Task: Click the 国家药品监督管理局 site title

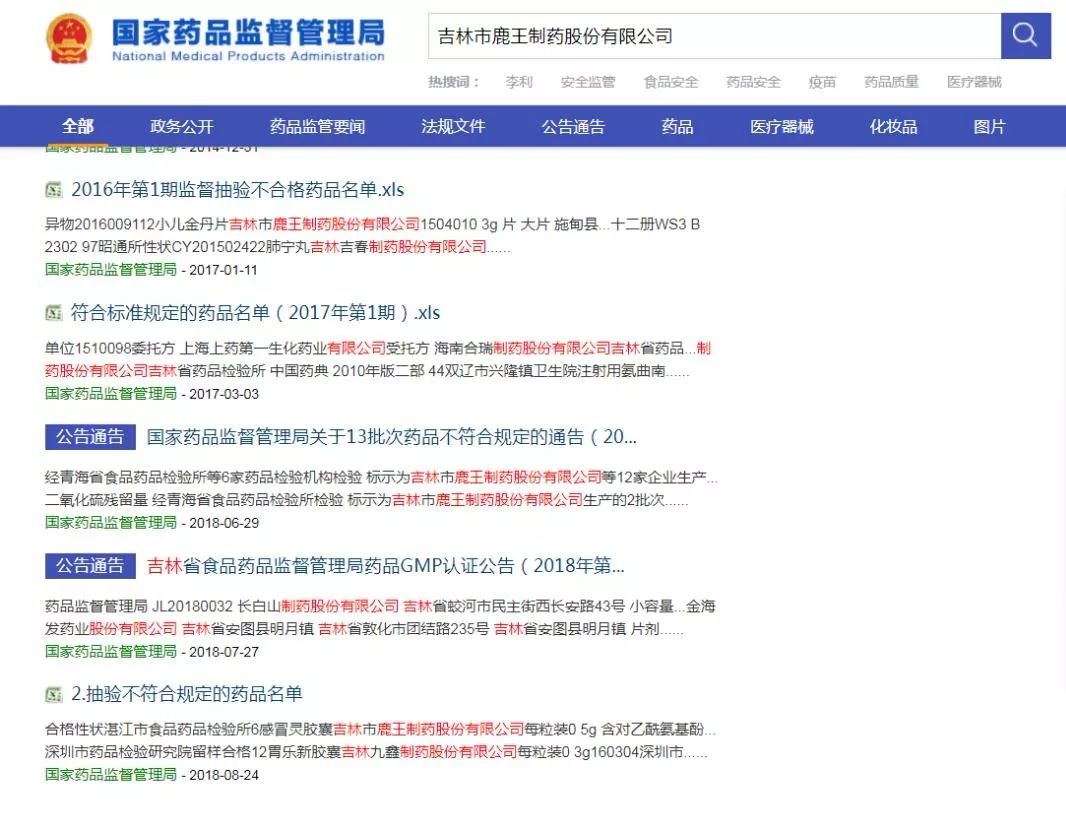Action: click(x=248, y=31)
